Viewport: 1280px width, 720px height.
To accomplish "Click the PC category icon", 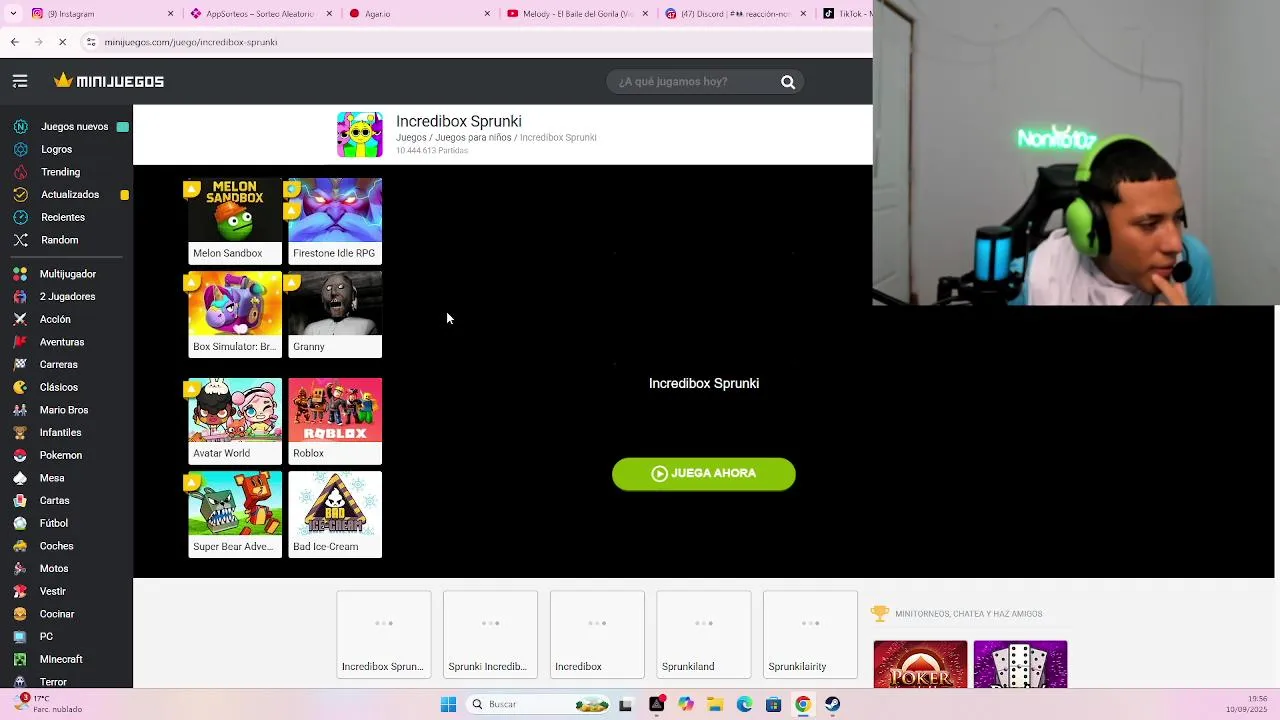I will click(20, 636).
